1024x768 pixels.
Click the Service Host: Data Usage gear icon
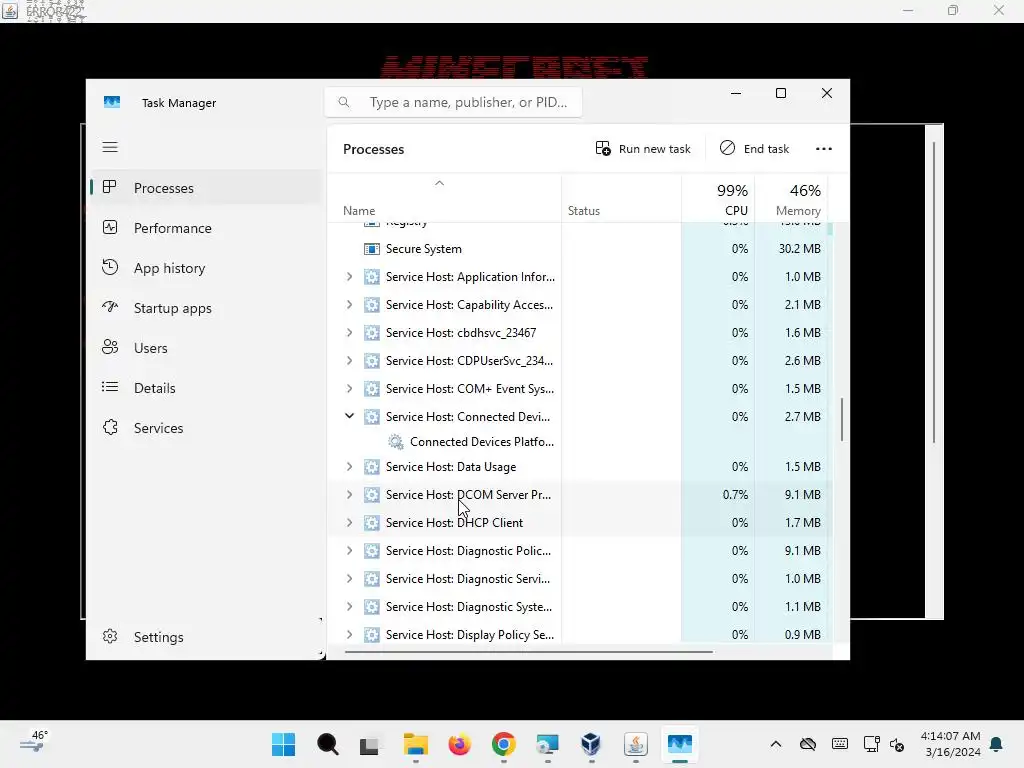tap(372, 467)
